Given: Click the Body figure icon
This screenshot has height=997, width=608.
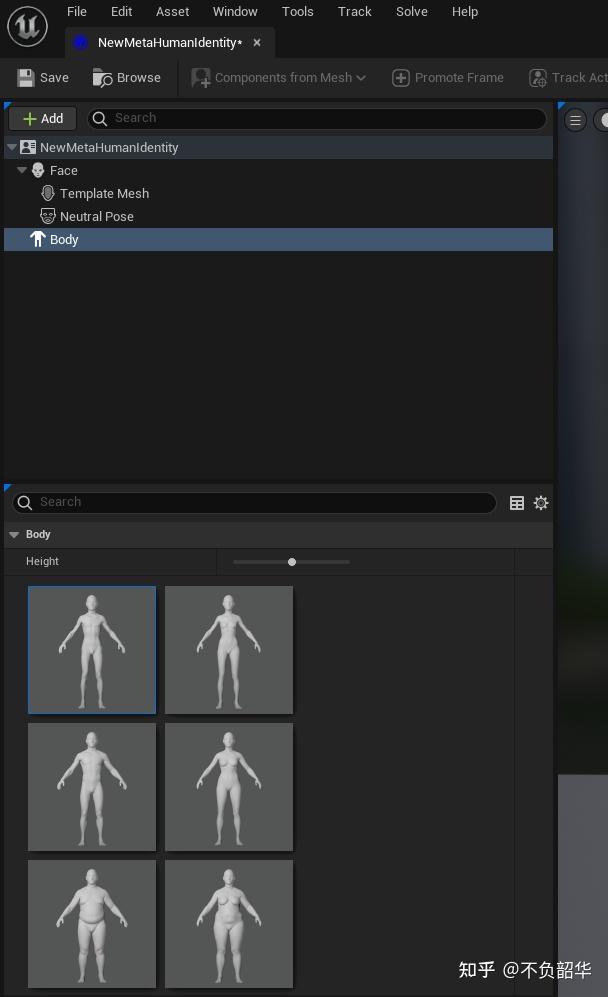Looking at the screenshot, I should 38,239.
